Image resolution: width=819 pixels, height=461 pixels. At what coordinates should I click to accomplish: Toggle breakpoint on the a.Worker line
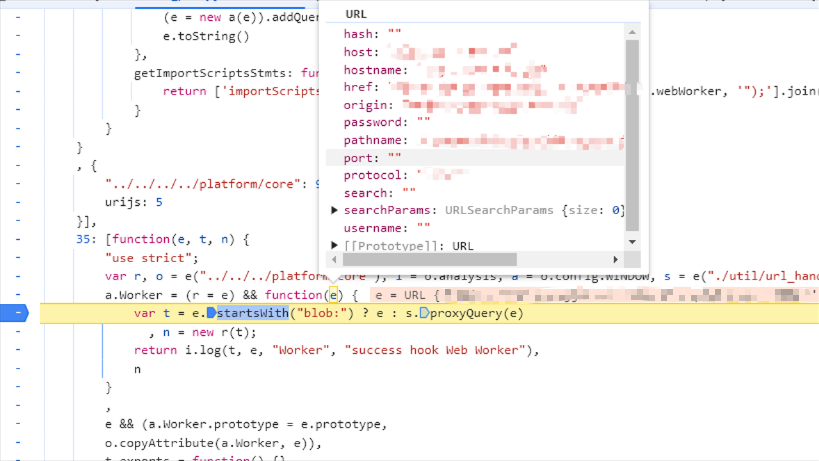19,295
